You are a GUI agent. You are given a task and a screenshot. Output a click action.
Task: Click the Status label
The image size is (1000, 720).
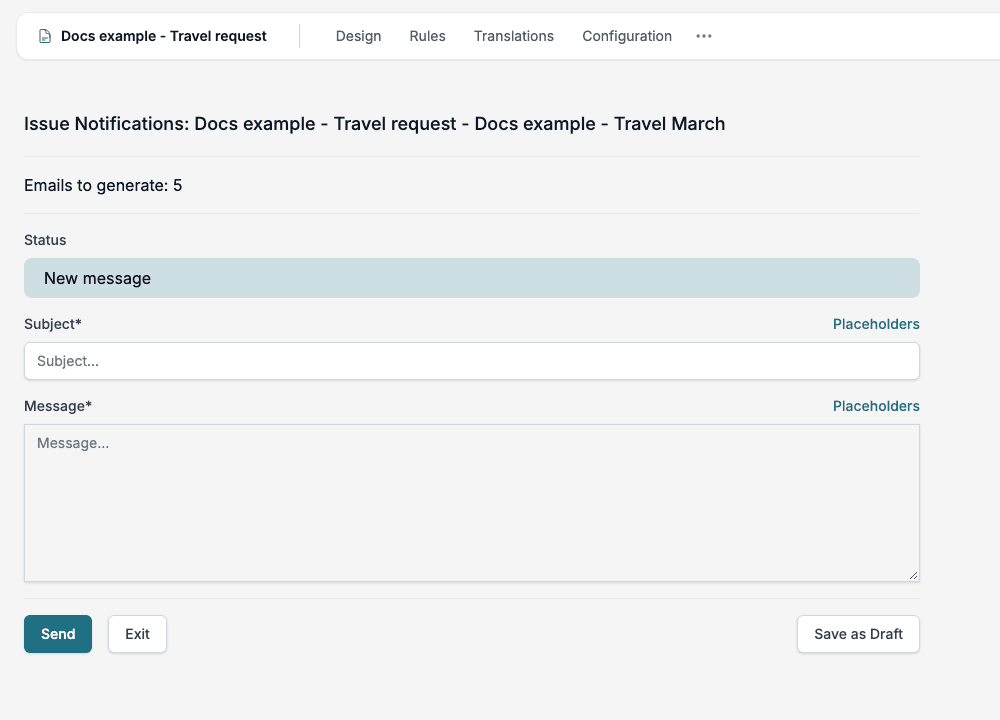45,240
